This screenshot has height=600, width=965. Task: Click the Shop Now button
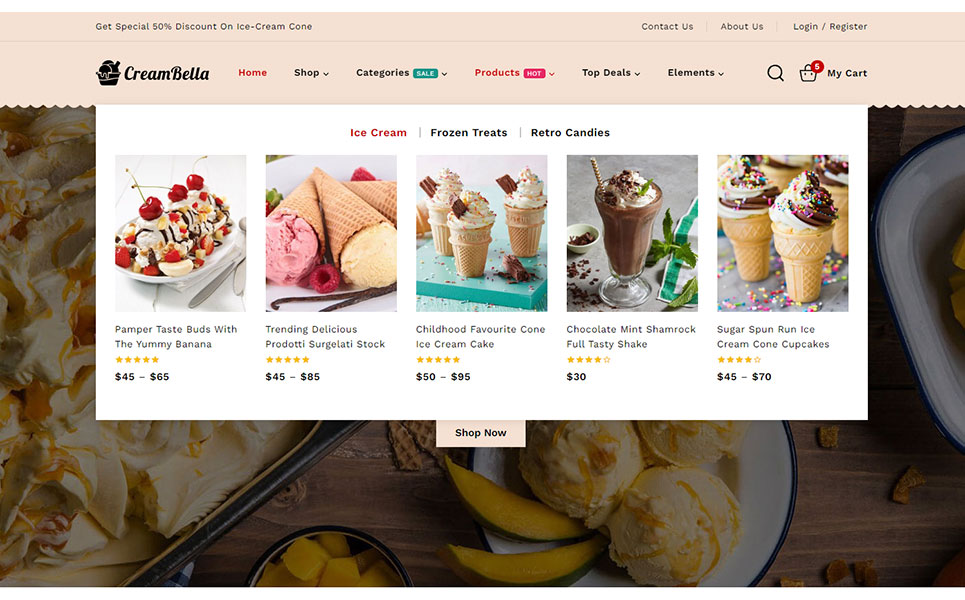pos(481,433)
